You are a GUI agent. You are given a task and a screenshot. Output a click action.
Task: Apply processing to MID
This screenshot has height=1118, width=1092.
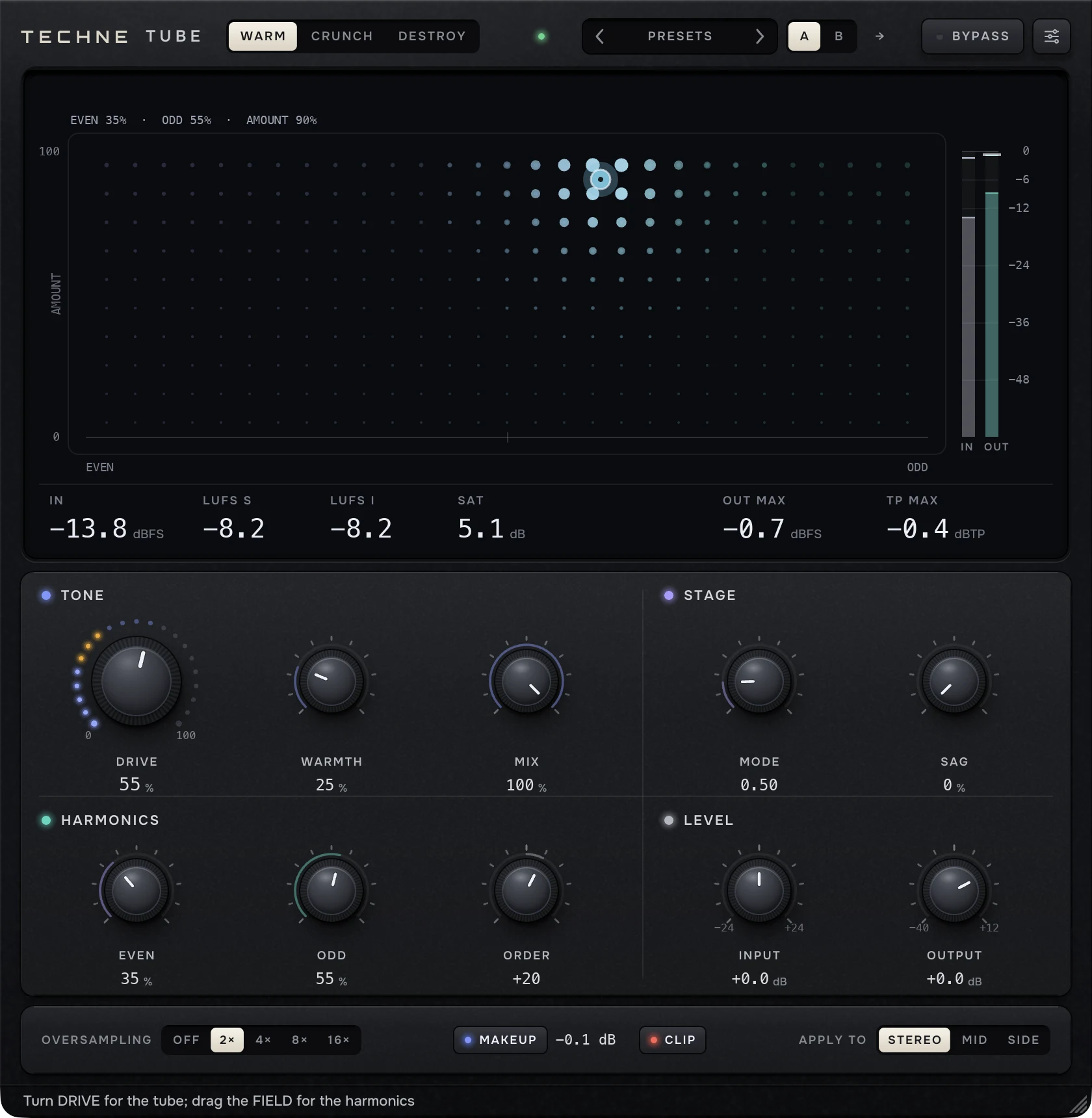tap(974, 1040)
